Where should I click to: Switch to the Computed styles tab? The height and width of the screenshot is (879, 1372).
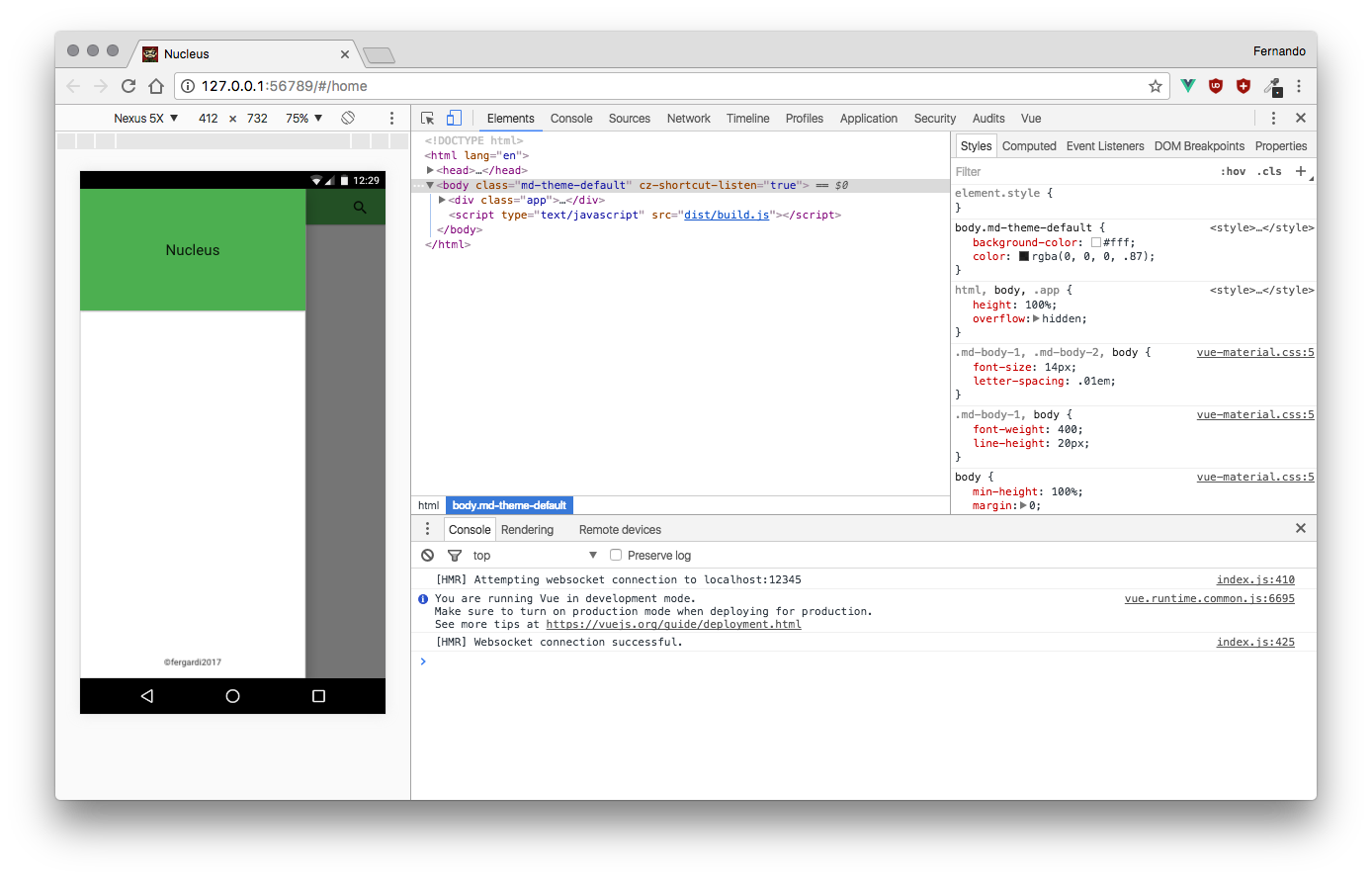click(1029, 145)
